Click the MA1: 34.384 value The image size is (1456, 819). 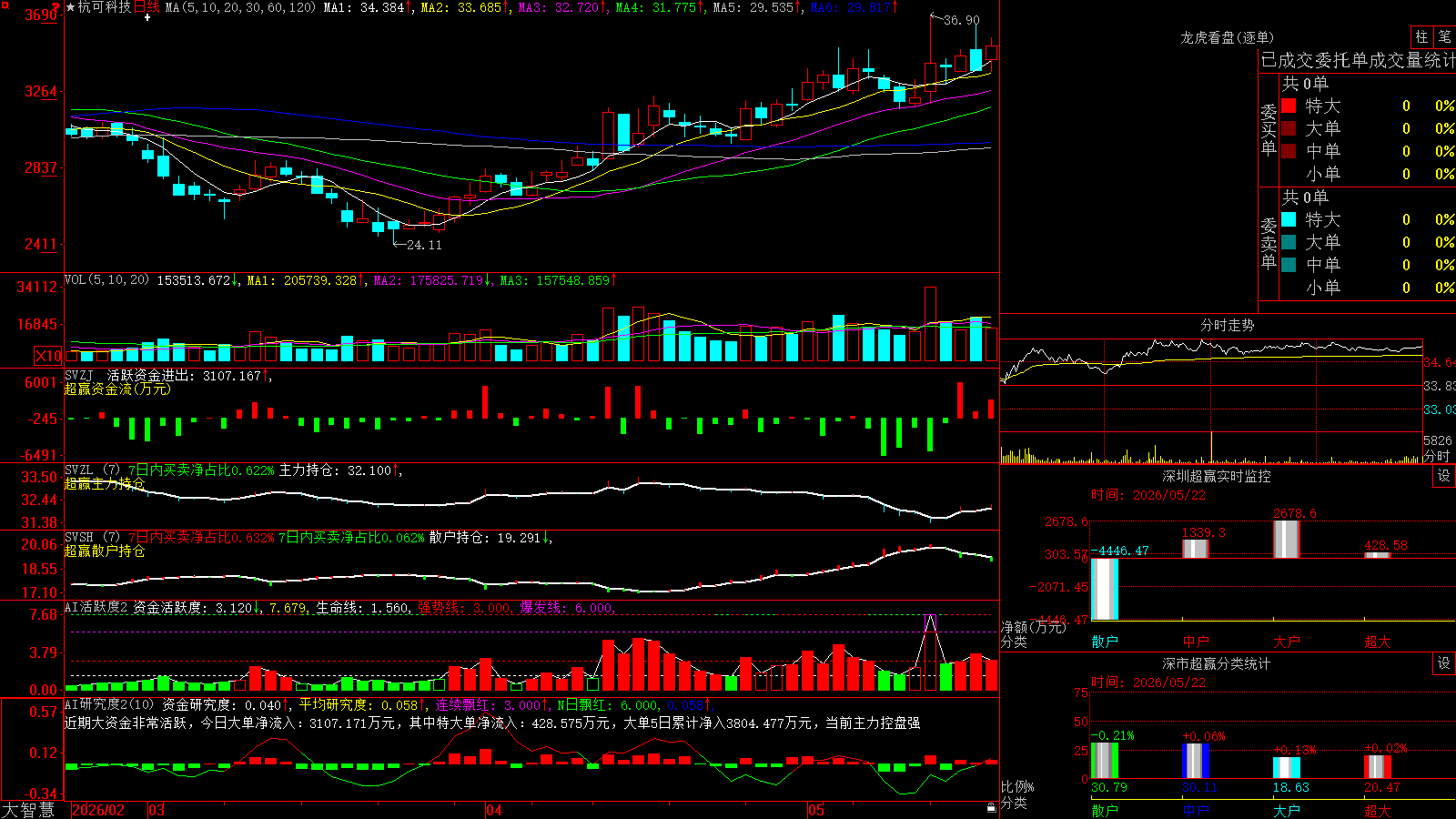[x=364, y=7]
